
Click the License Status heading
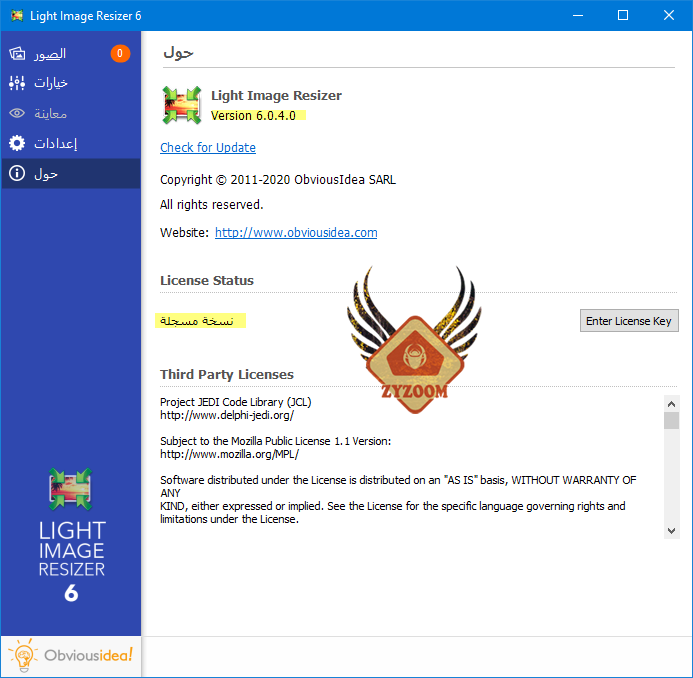[x=207, y=281]
